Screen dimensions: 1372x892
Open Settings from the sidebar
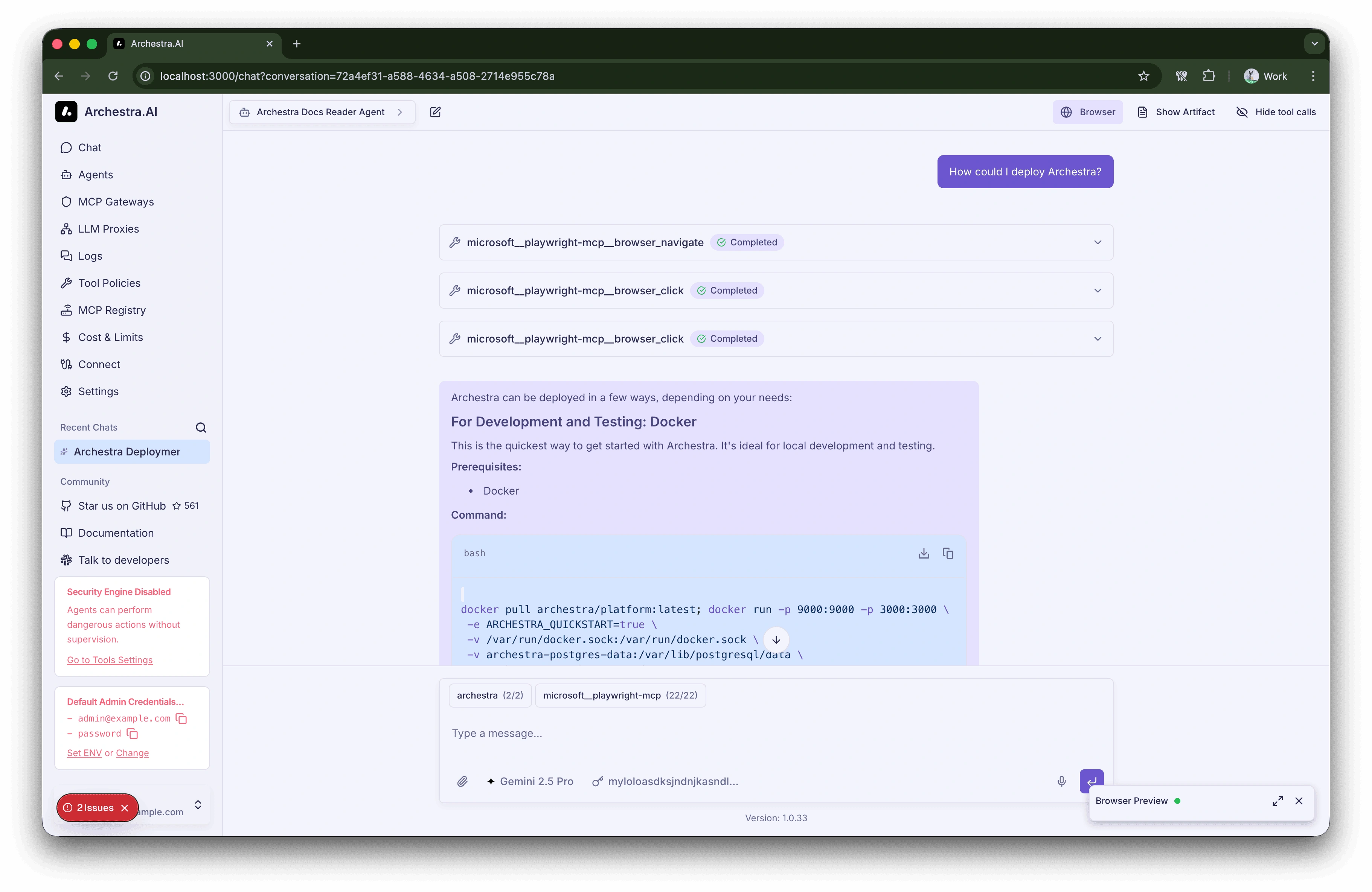[98, 391]
